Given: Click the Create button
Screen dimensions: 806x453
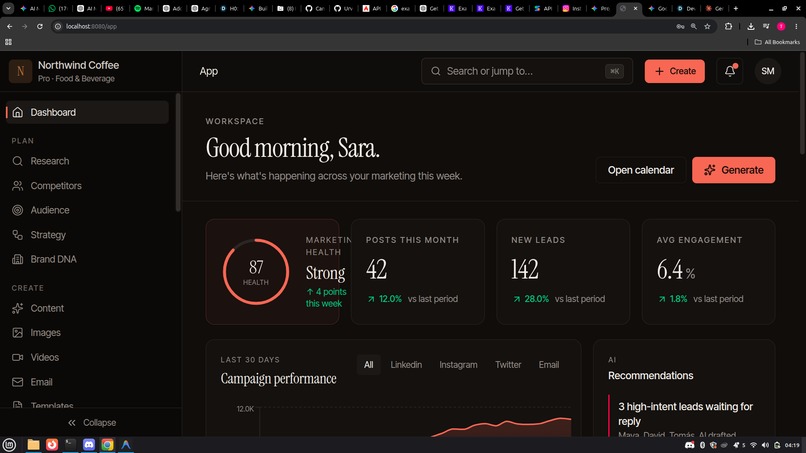Looking at the screenshot, I should (x=674, y=71).
